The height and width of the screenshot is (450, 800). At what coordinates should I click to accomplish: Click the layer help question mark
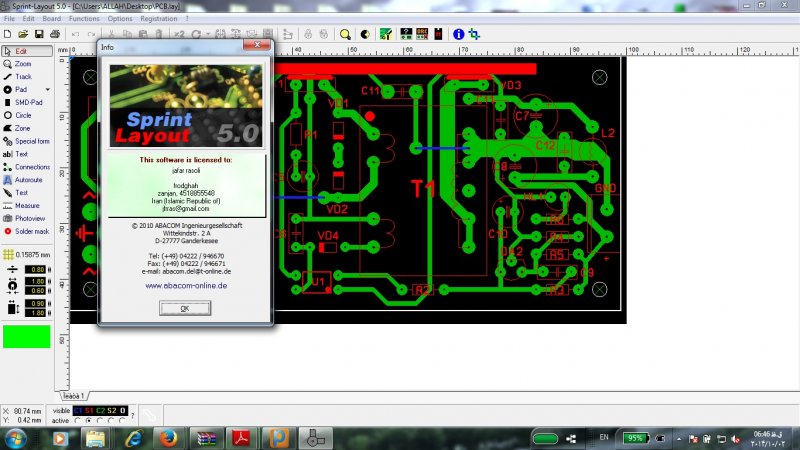coord(133,415)
